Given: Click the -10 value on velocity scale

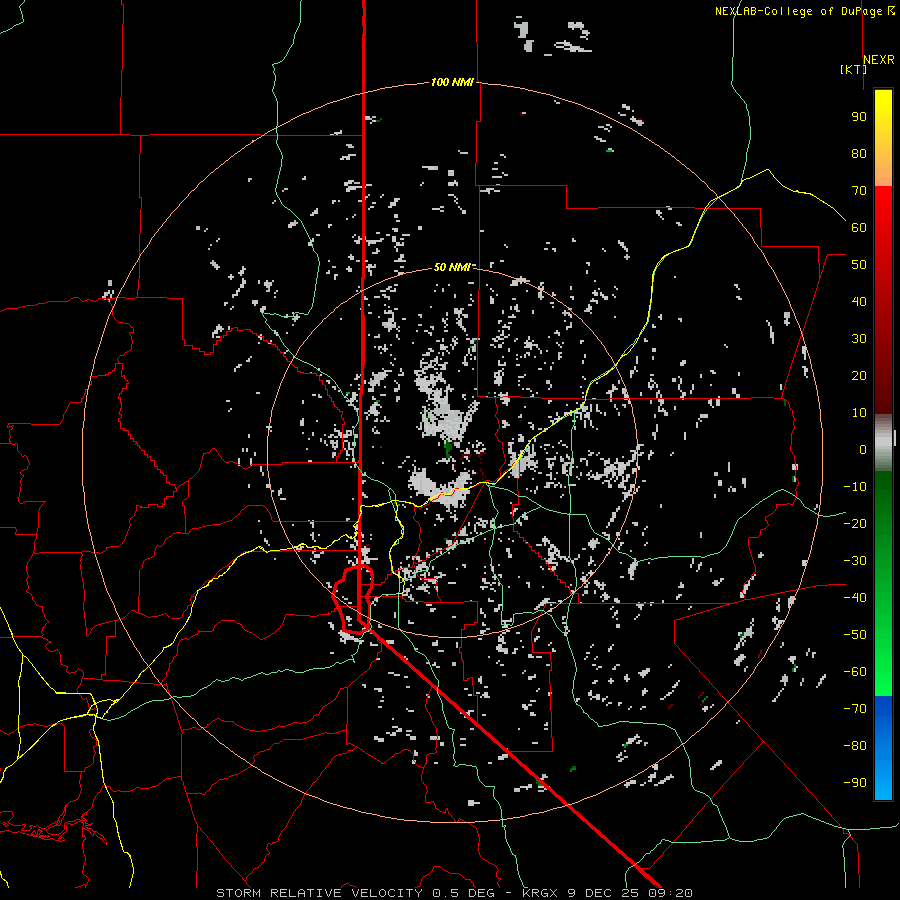Looking at the screenshot, I should (x=855, y=487).
